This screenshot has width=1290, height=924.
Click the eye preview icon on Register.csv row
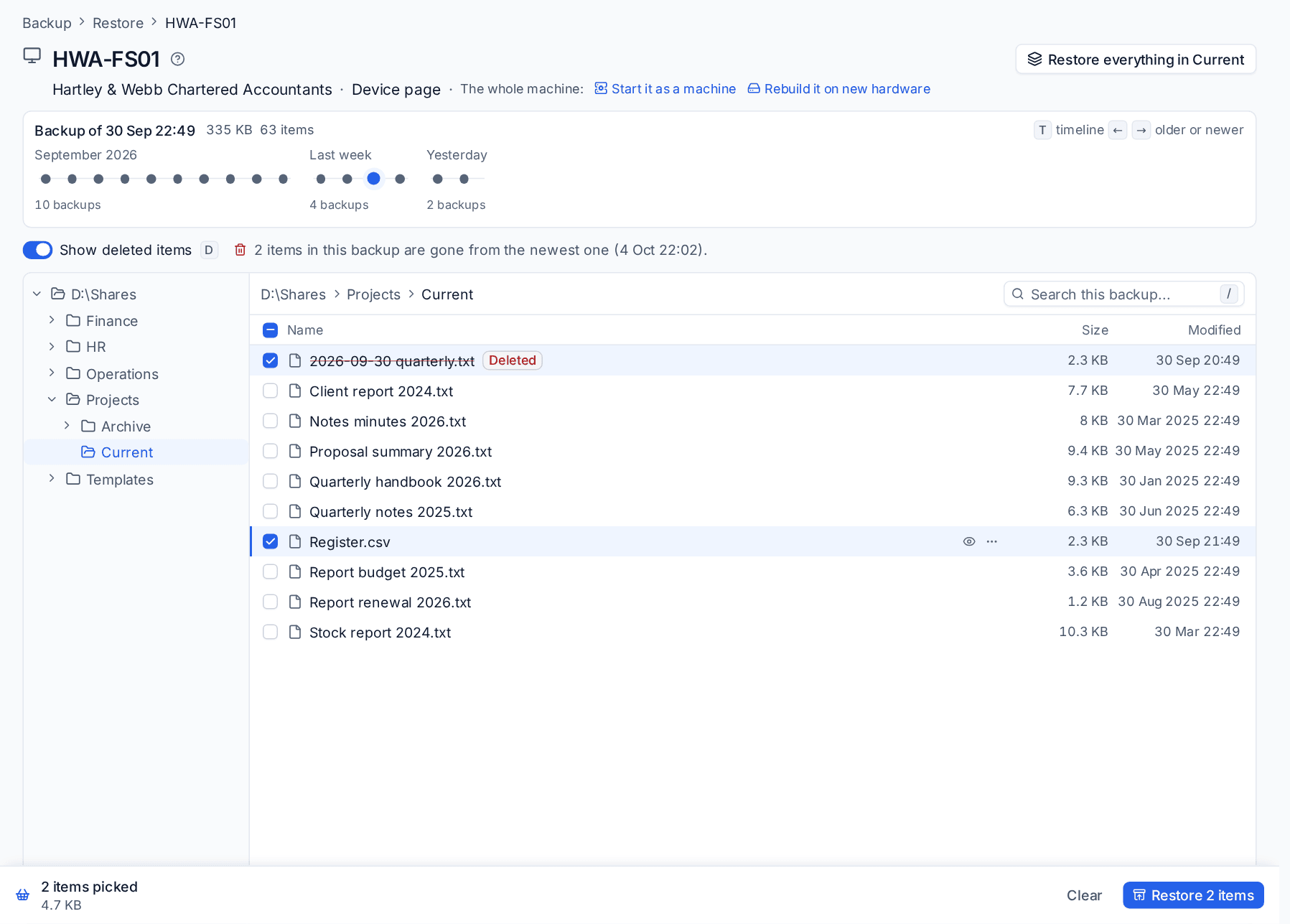pyautogui.click(x=969, y=541)
